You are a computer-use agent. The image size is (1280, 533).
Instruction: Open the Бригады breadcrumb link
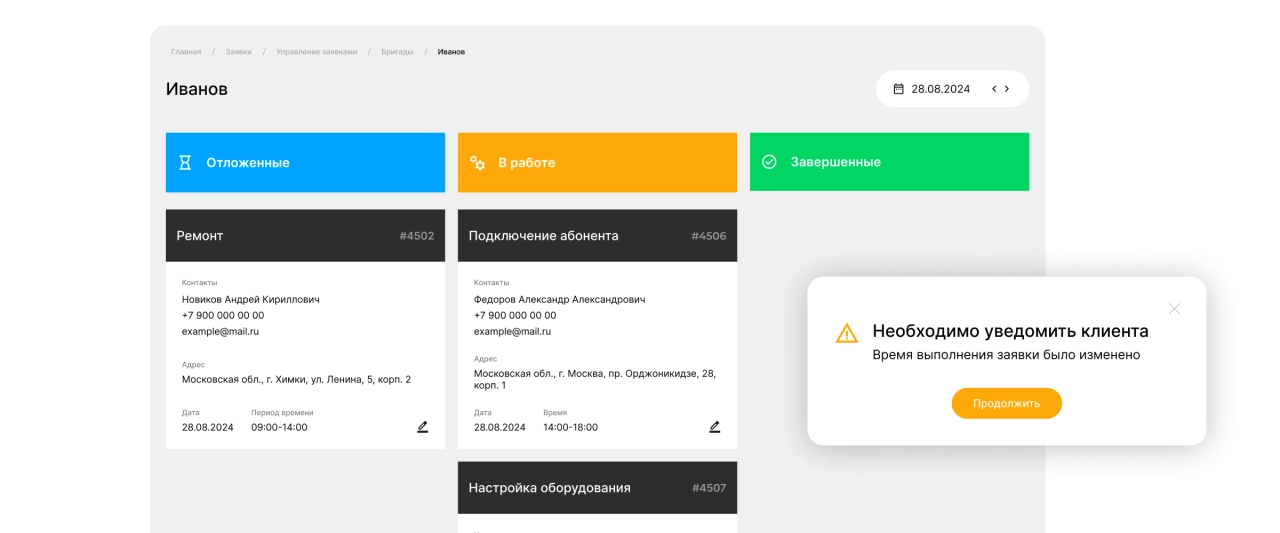tap(397, 52)
